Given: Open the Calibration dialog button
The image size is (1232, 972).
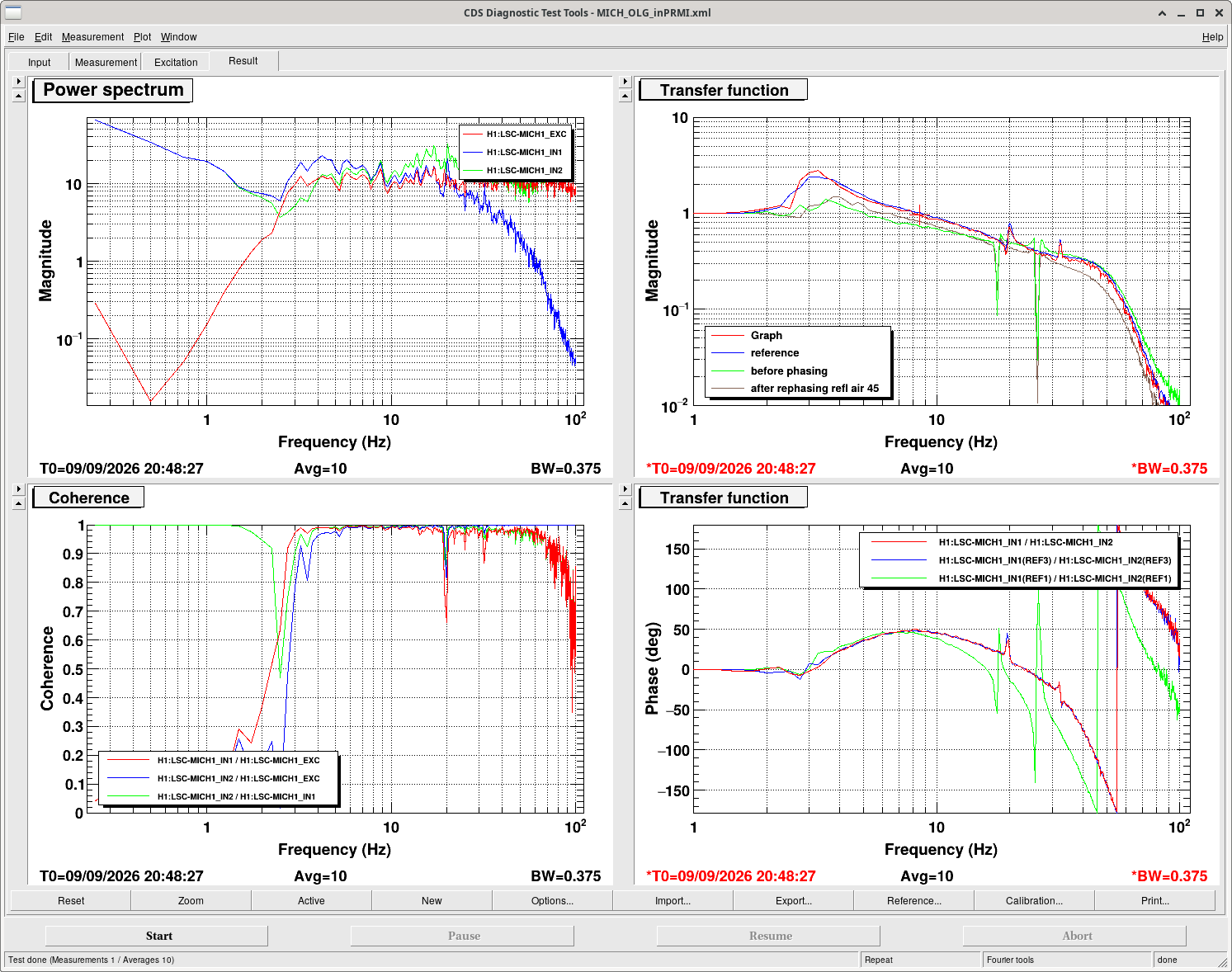Looking at the screenshot, I should (1034, 900).
